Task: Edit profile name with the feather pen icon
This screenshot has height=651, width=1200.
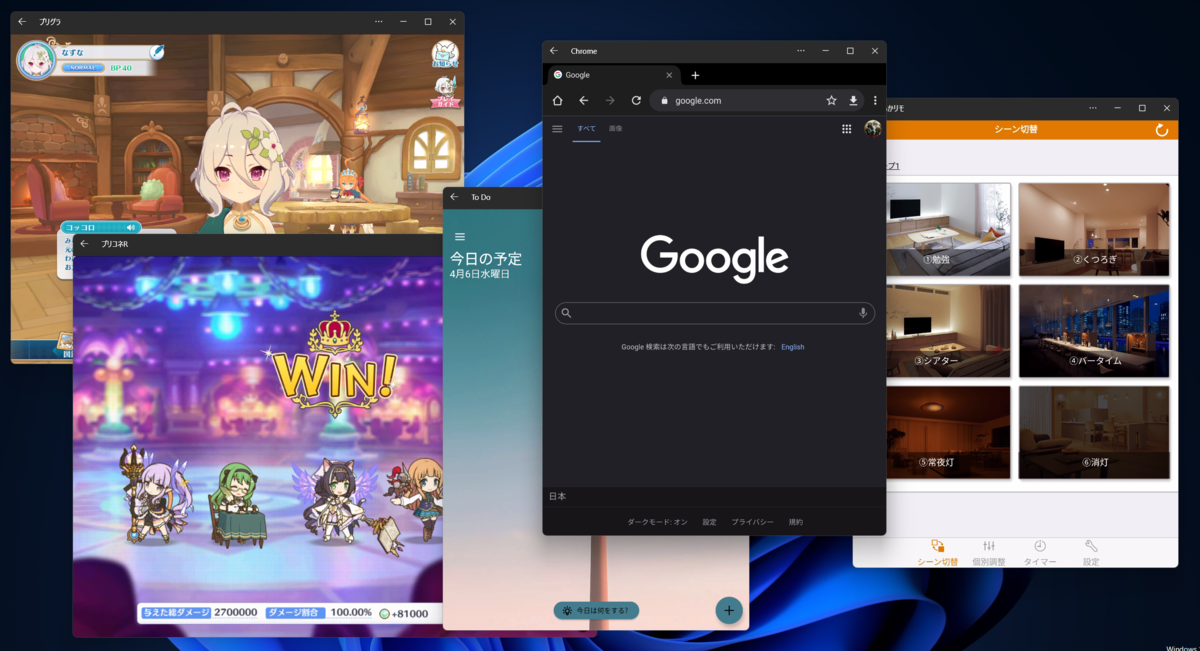Action: [157, 51]
